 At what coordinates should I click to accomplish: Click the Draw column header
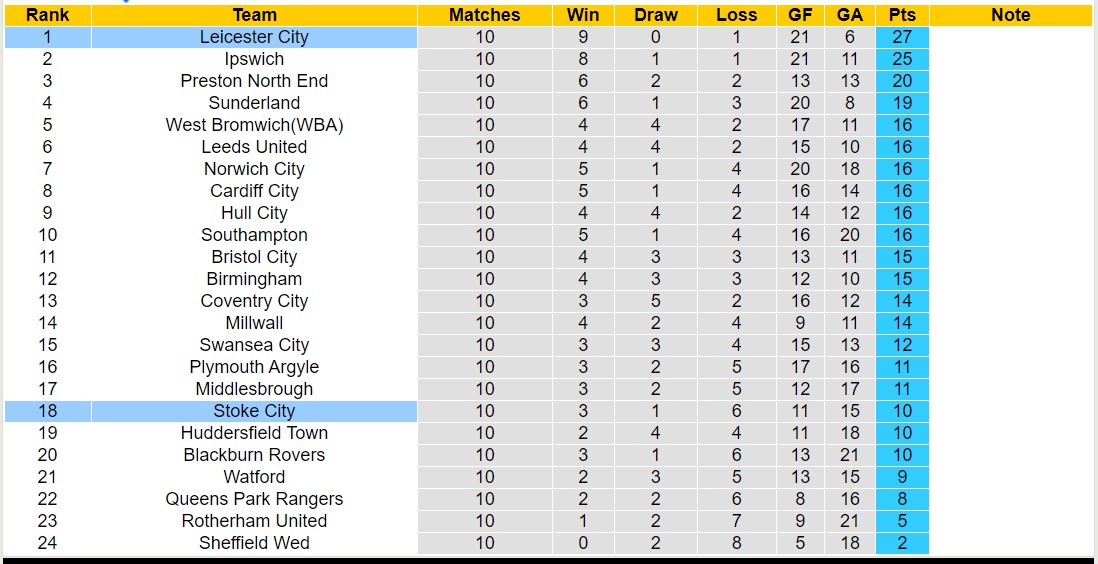656,15
